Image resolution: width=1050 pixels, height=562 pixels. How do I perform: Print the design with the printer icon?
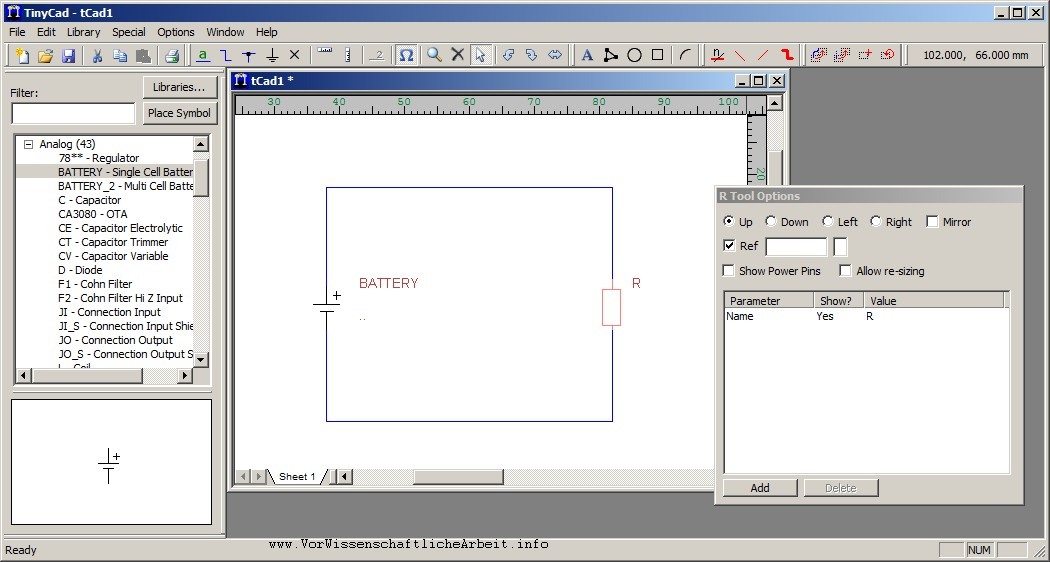[x=172, y=56]
